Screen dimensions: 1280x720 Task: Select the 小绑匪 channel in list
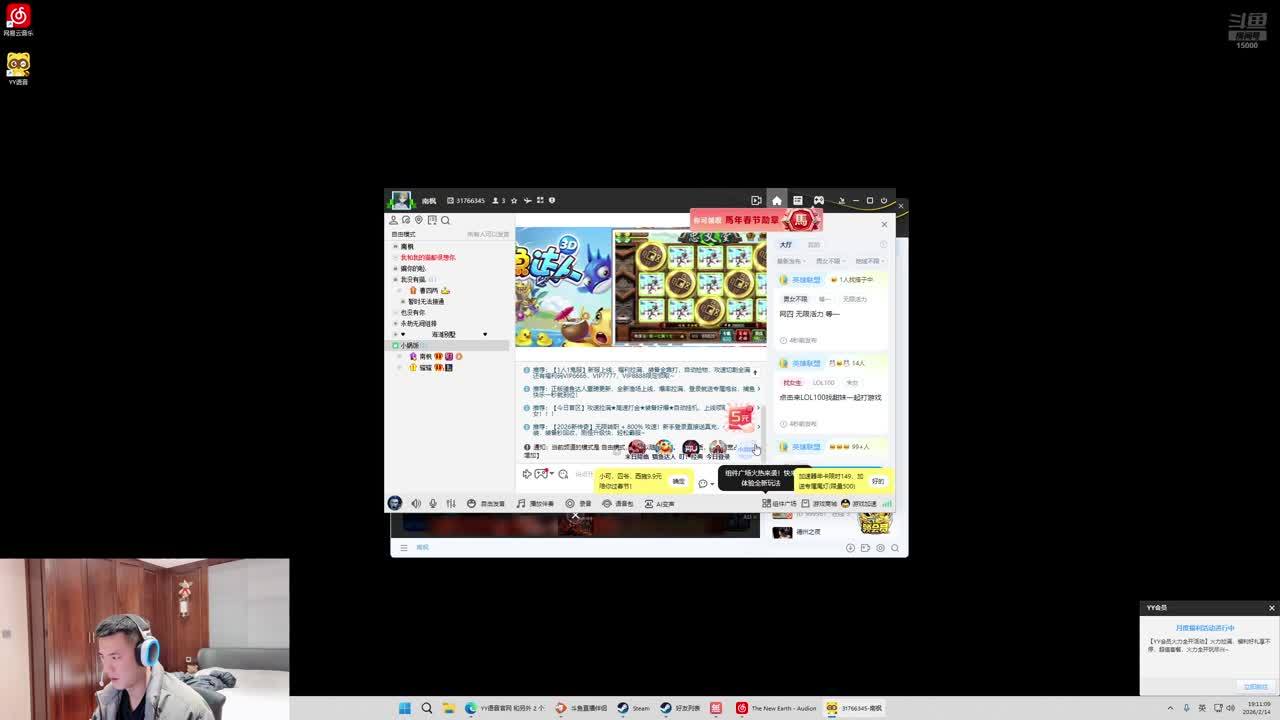[409, 345]
